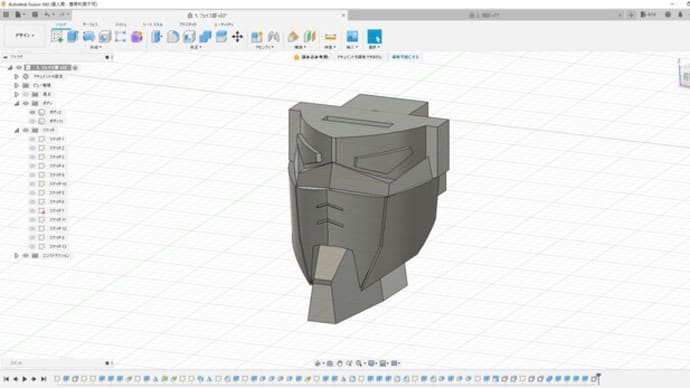Screen dimensions: 690x388
Task: Select the Orbit navigation tool
Action: 318,363
